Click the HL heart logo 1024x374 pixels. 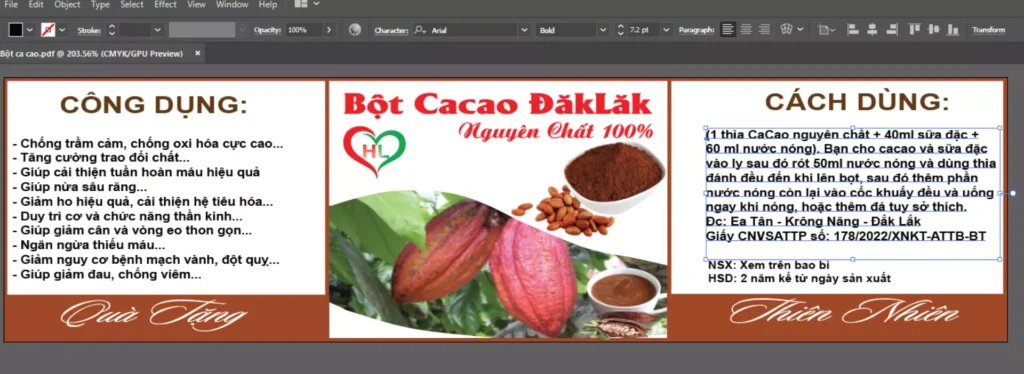pos(374,151)
